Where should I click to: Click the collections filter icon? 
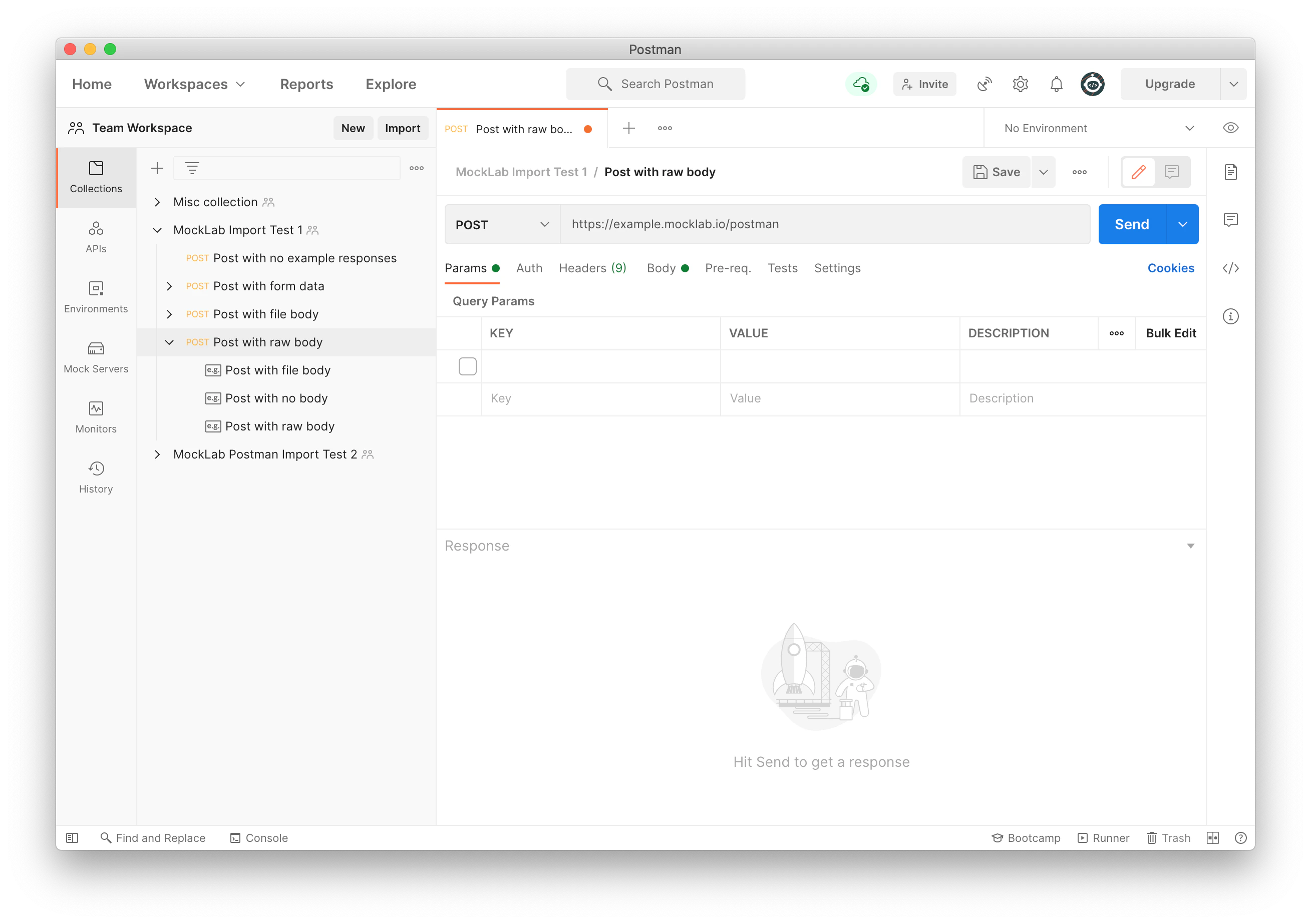click(192, 168)
